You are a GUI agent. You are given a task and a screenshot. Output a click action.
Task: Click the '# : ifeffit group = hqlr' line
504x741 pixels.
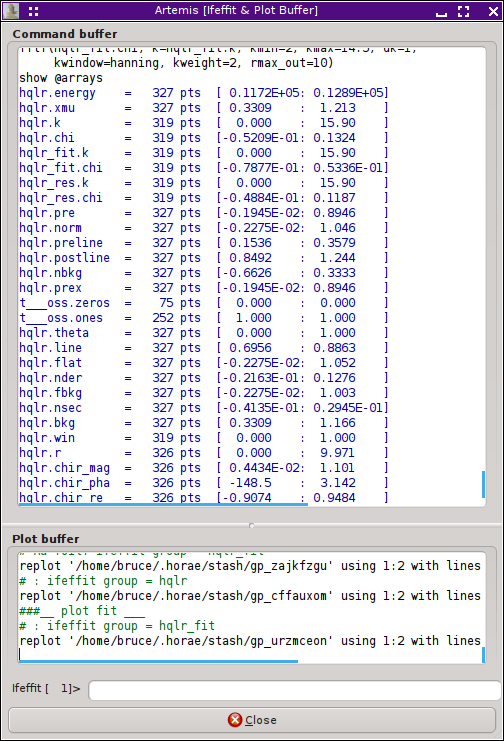(x=103, y=581)
